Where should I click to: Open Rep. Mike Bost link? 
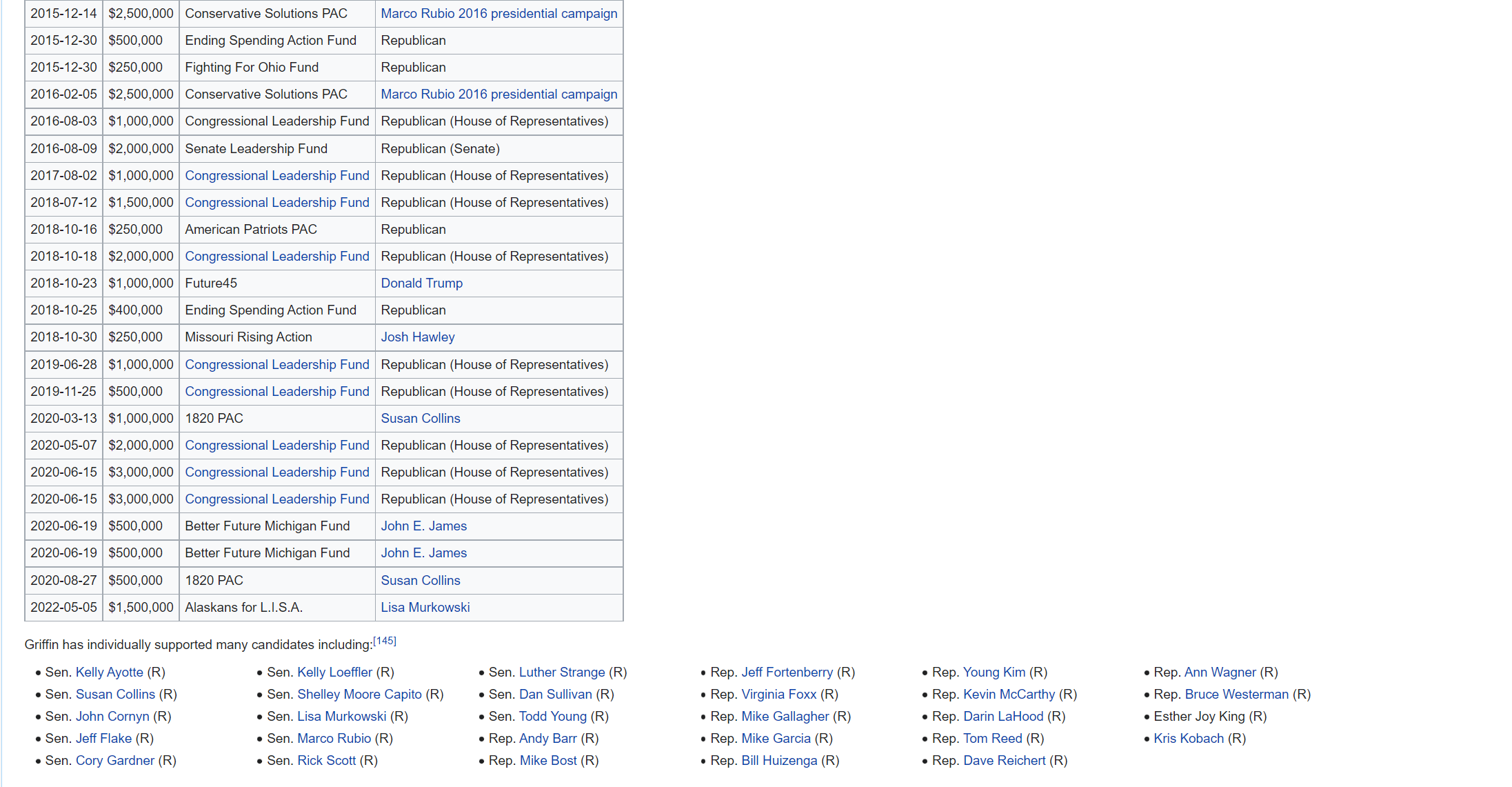pos(548,760)
